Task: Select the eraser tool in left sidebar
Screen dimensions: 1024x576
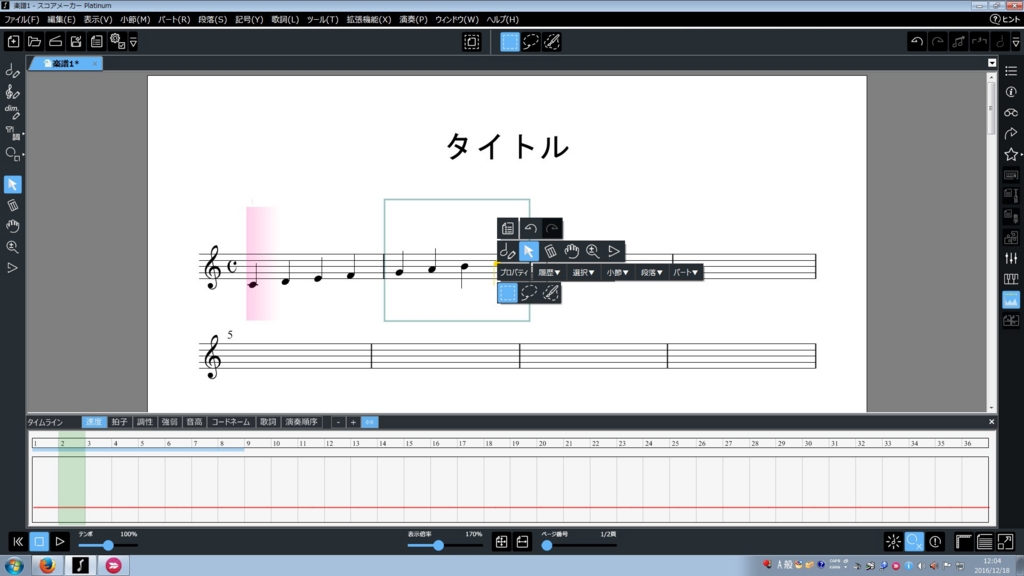Action: [12, 205]
